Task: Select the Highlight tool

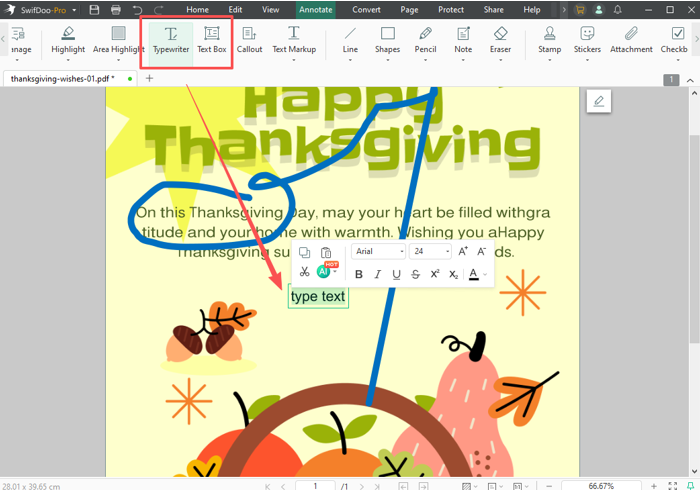Action: point(68,40)
